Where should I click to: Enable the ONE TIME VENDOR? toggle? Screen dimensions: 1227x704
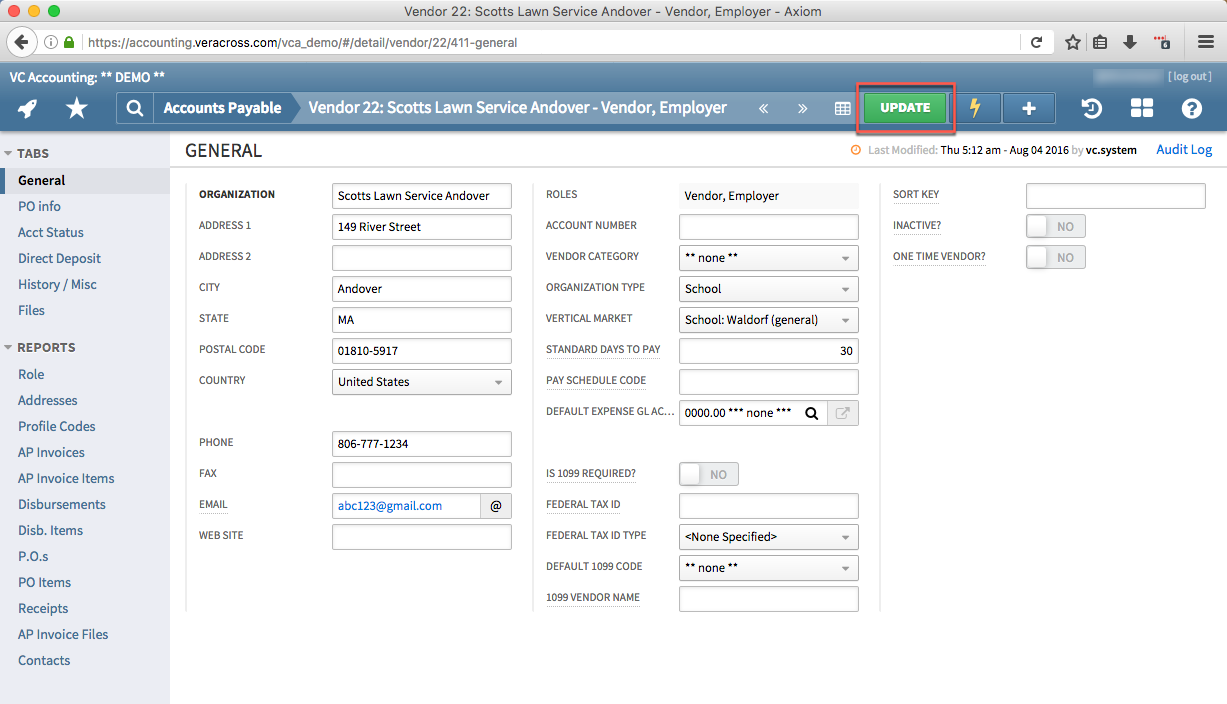(x=1055, y=257)
